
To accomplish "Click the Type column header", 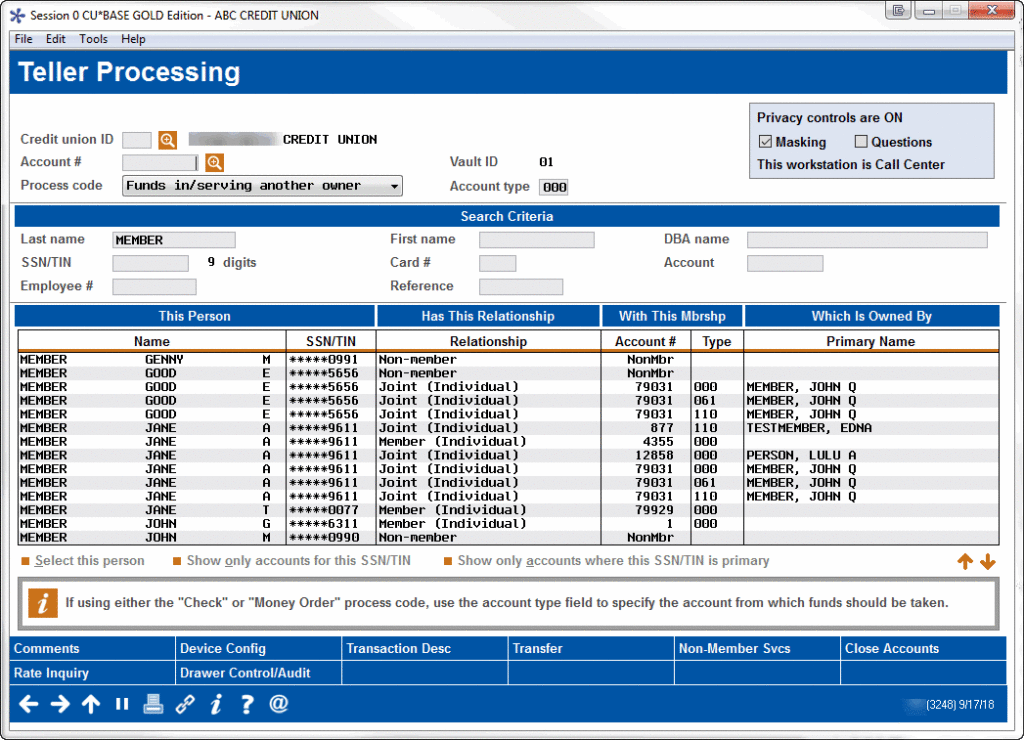I will [717, 342].
